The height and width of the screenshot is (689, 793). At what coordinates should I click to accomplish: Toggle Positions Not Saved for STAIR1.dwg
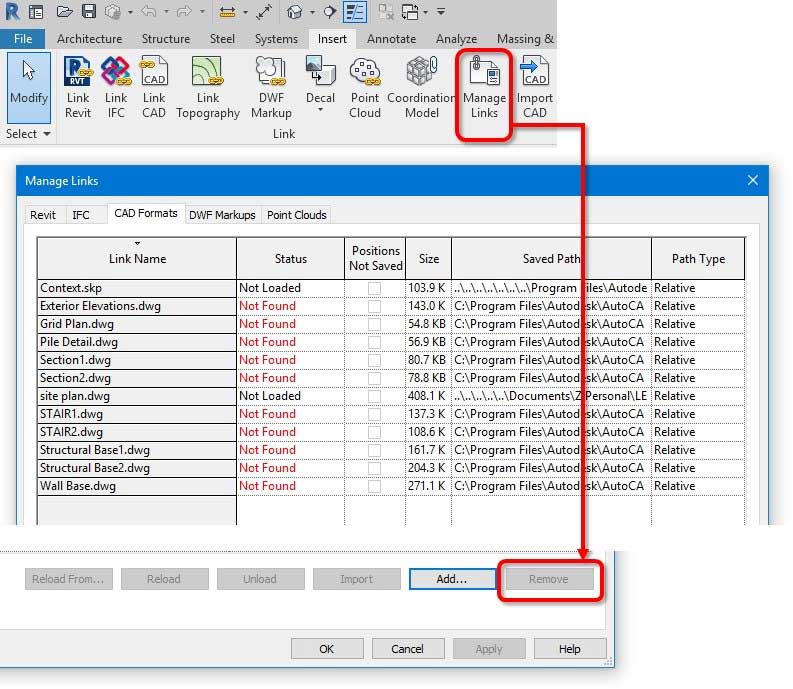coord(374,414)
